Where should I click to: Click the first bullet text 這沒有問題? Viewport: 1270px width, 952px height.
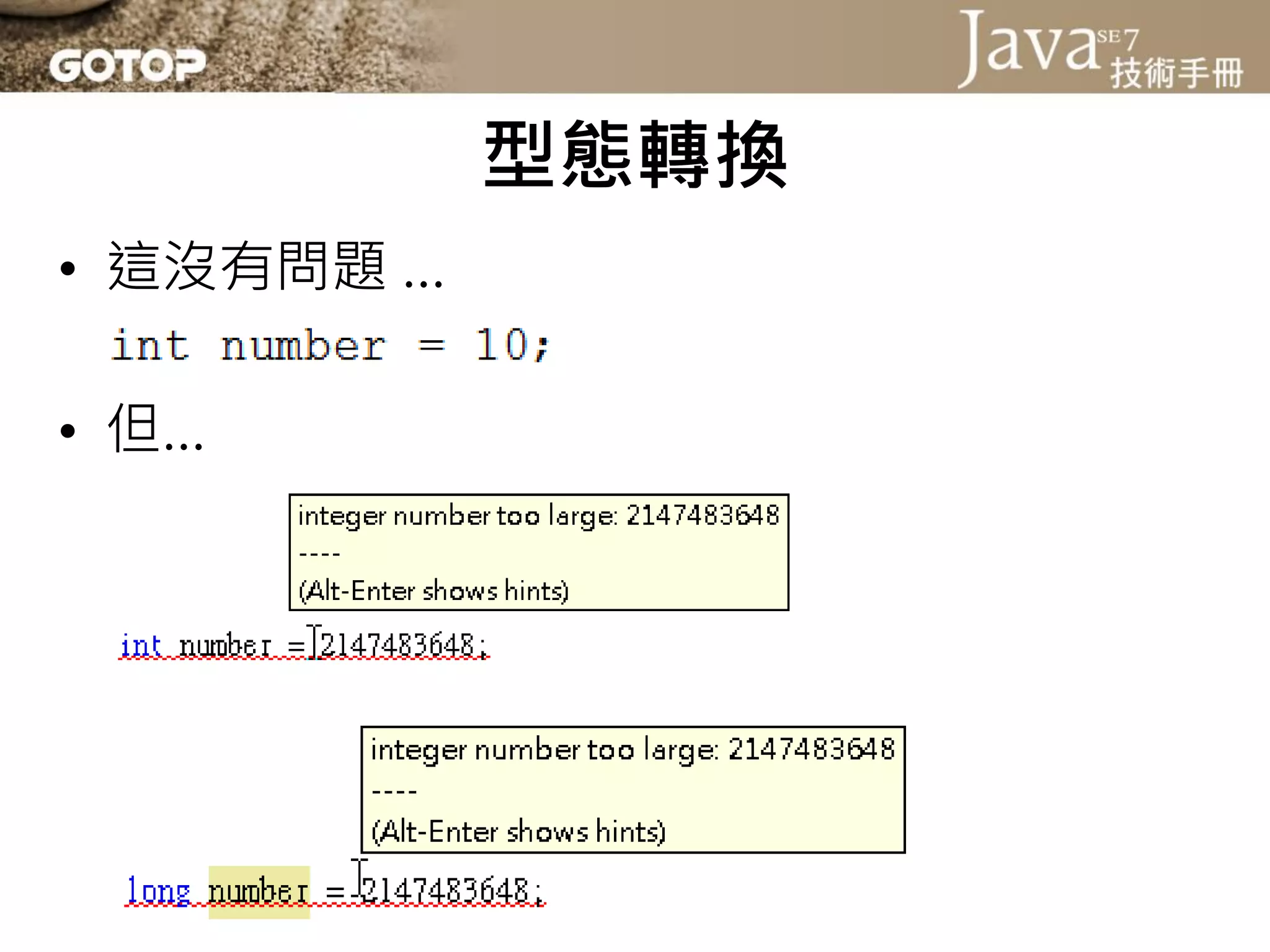pos(248,267)
